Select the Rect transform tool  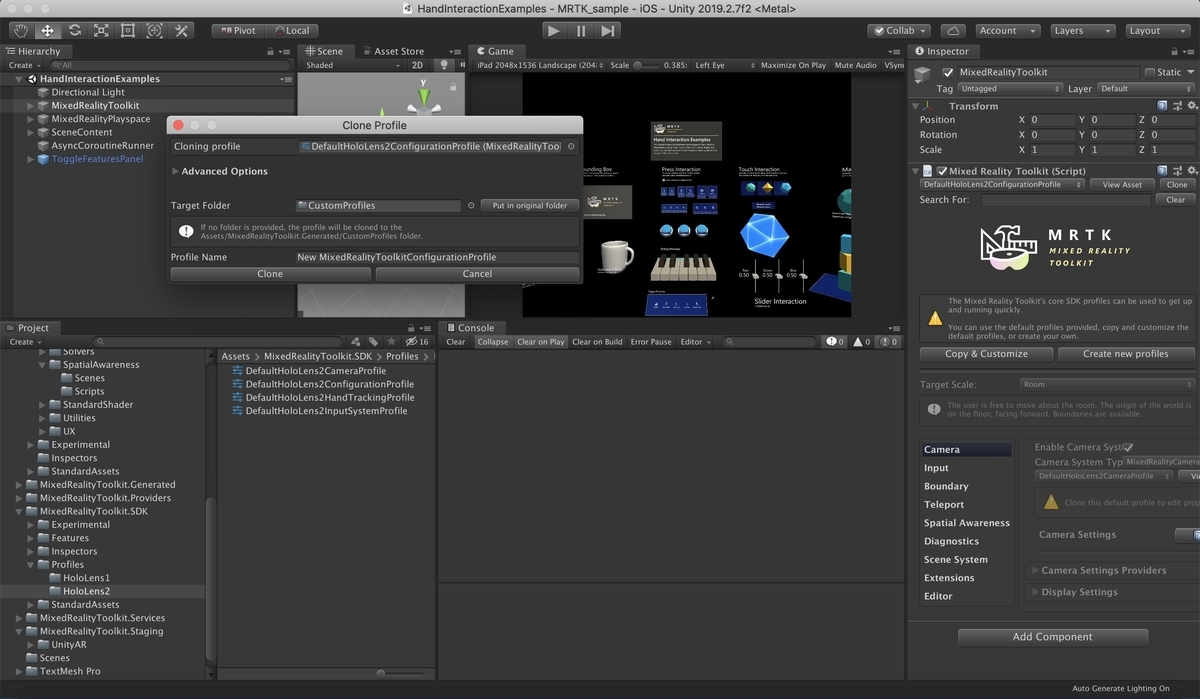(x=127, y=31)
